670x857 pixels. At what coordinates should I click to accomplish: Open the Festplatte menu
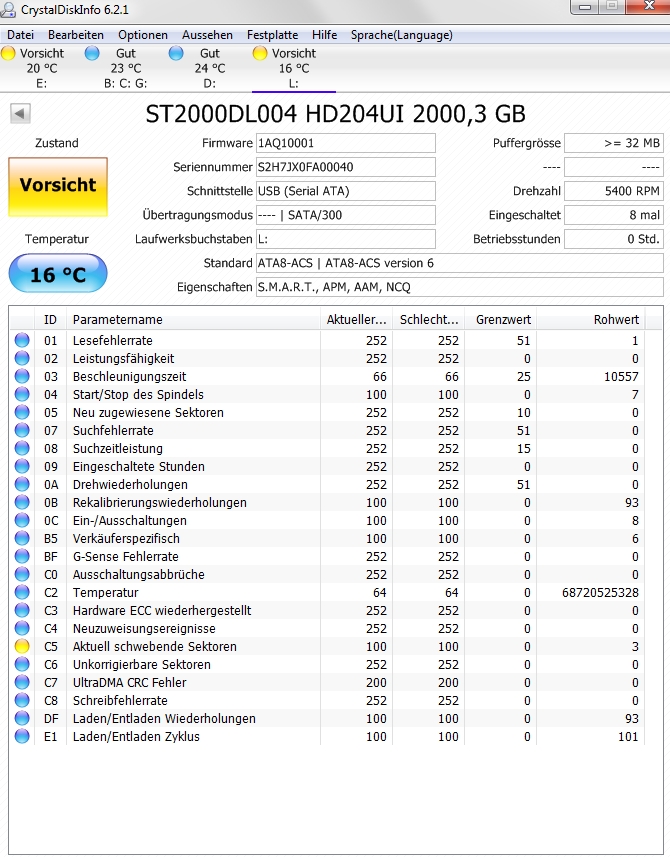[272, 35]
